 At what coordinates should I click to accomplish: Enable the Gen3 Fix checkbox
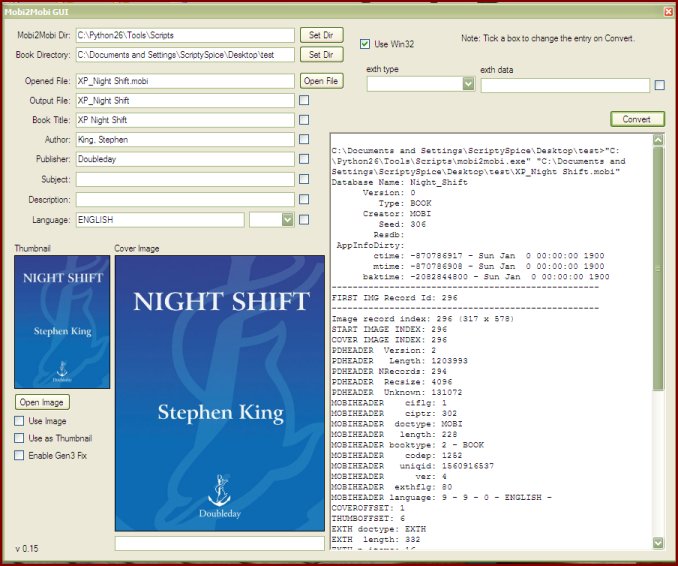(x=20, y=455)
